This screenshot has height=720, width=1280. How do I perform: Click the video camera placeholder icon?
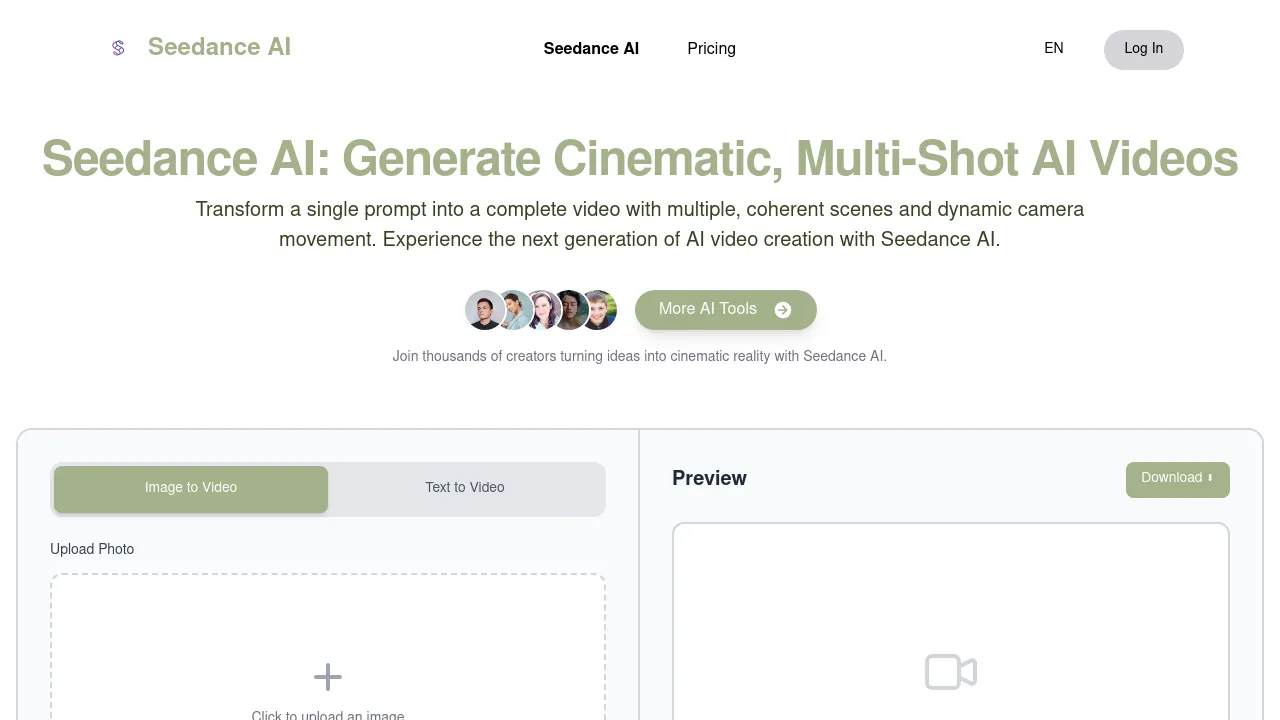point(951,672)
